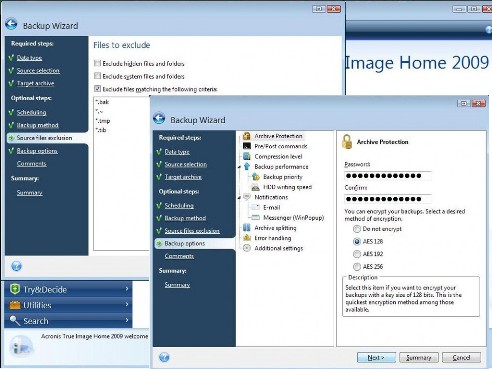Open Backup method step in front wizard

tap(185, 218)
